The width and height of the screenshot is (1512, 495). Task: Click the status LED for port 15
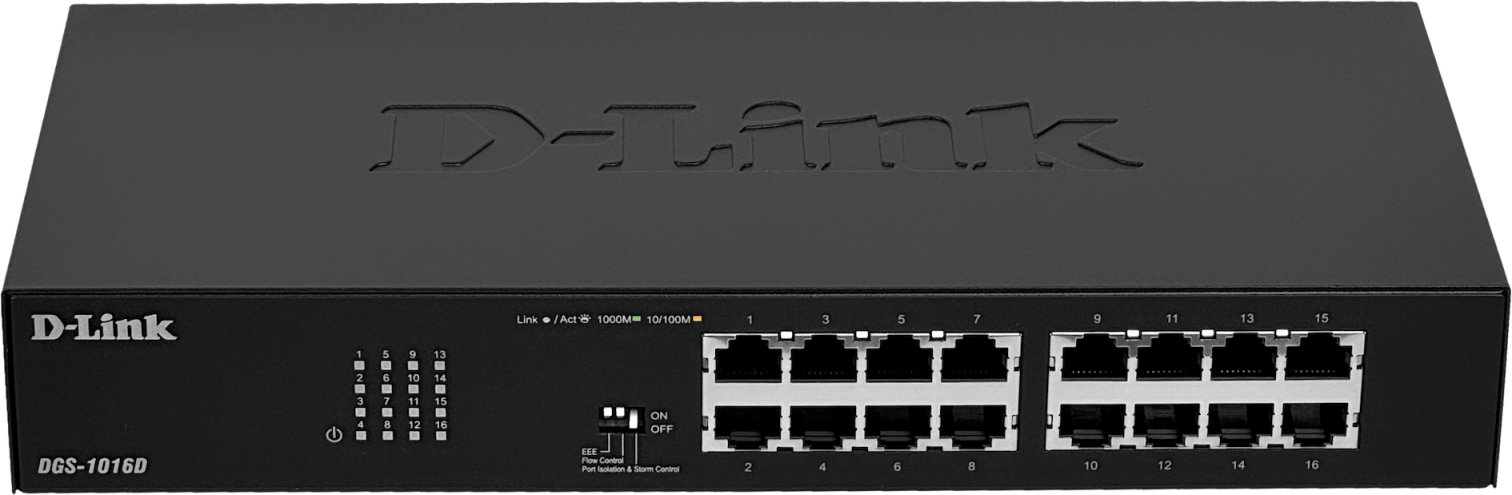coord(440,412)
